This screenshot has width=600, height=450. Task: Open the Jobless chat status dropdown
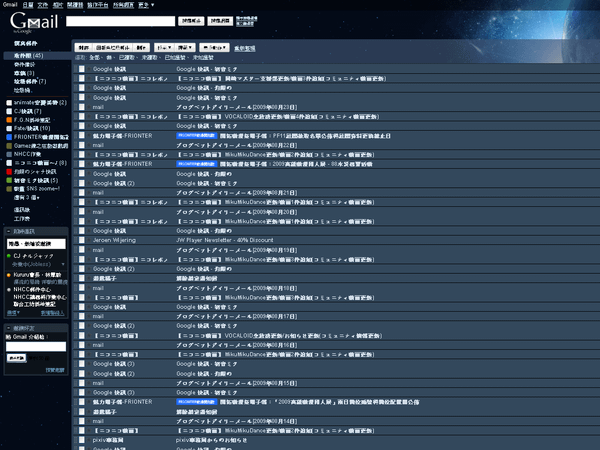63,264
